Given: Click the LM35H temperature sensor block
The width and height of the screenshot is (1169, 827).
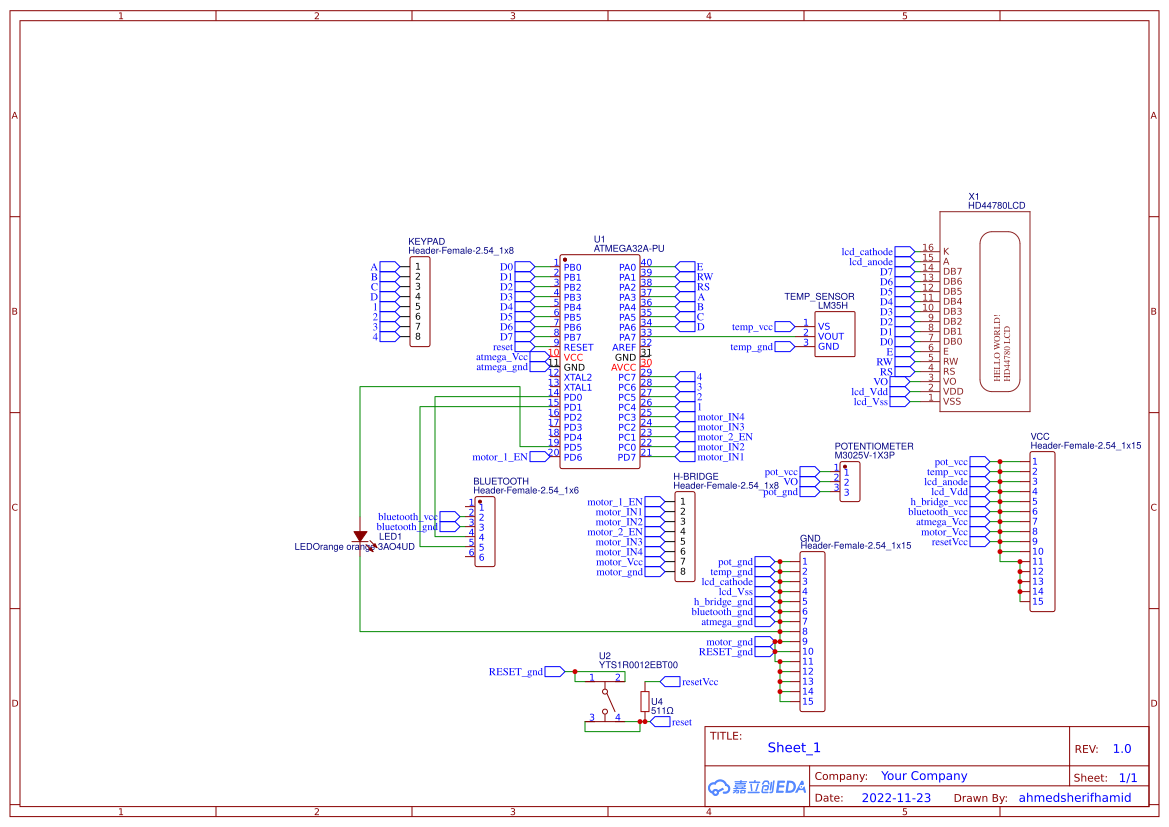Looking at the screenshot, I should pyautogui.click(x=834, y=336).
